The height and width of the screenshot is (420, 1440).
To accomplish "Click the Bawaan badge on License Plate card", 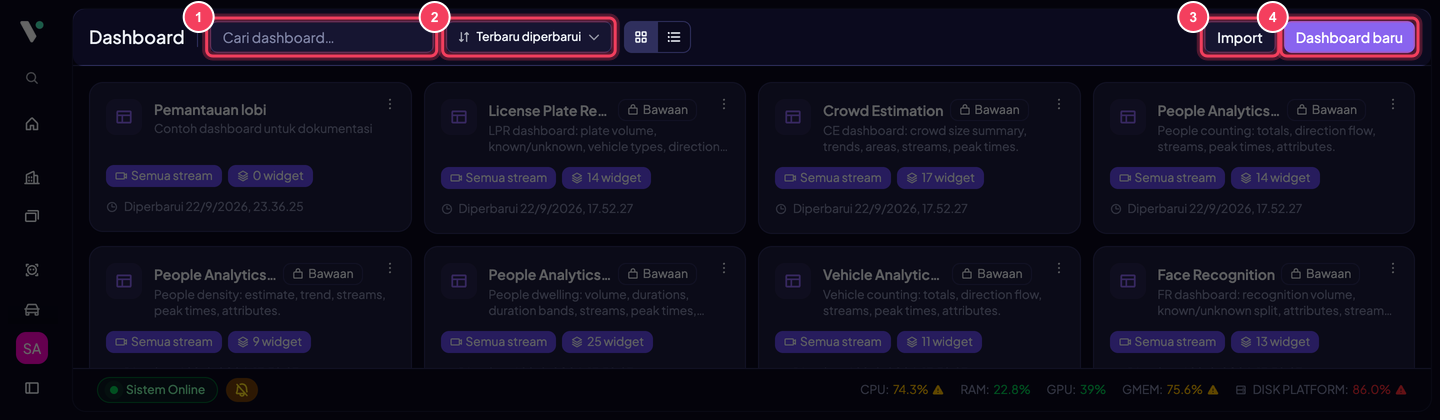I will (657, 109).
